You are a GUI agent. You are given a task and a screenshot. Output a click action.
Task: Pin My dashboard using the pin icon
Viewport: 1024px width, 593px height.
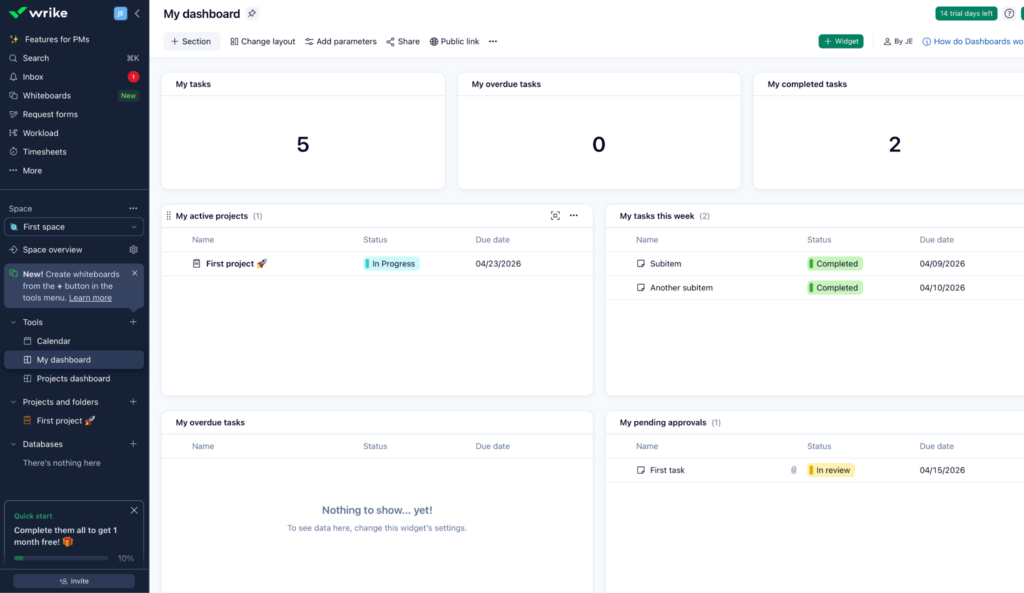(x=252, y=13)
